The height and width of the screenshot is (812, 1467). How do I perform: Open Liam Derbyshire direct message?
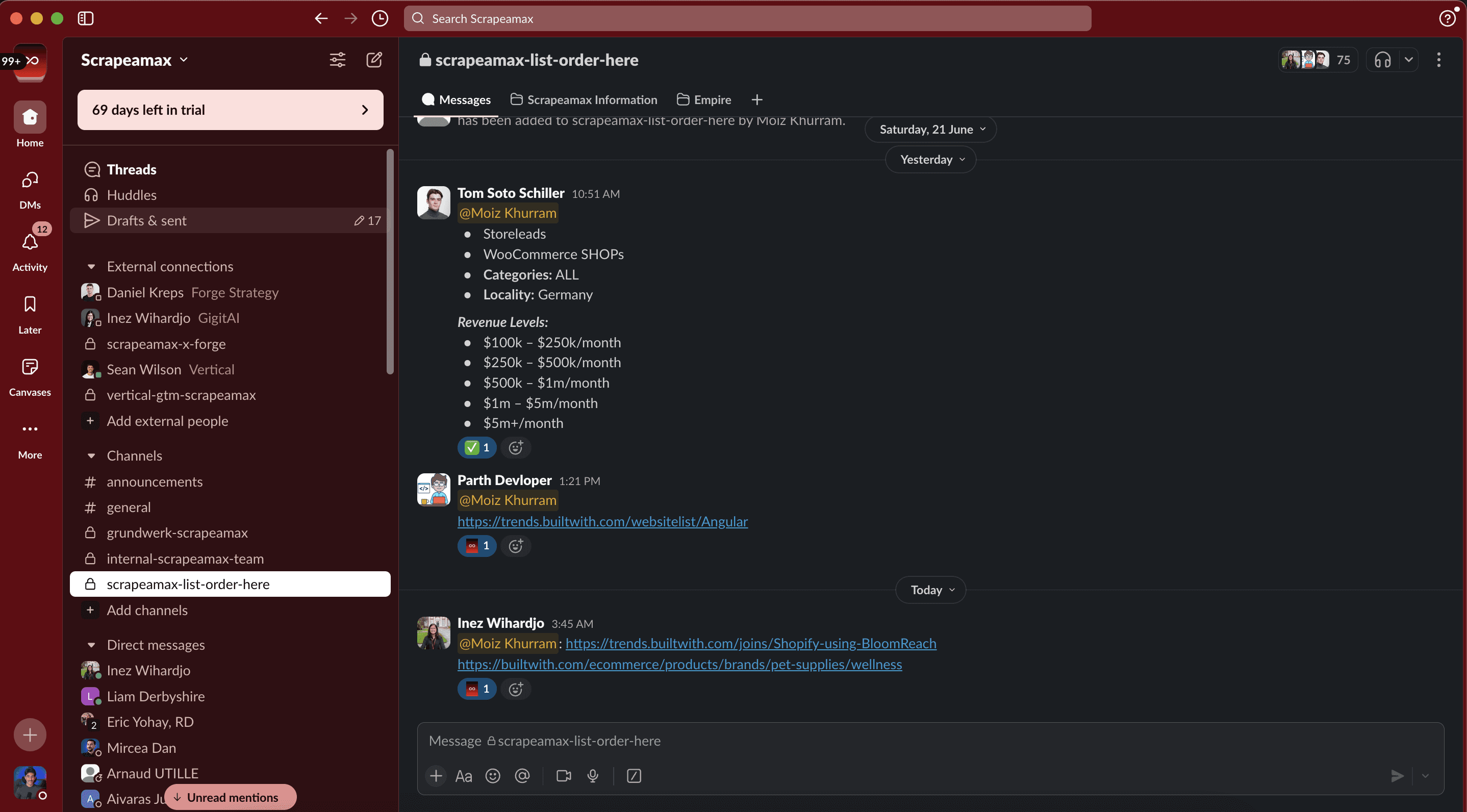(230, 696)
